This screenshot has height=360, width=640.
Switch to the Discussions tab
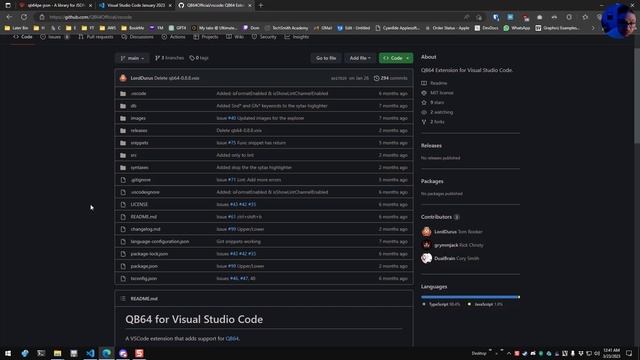(138, 37)
